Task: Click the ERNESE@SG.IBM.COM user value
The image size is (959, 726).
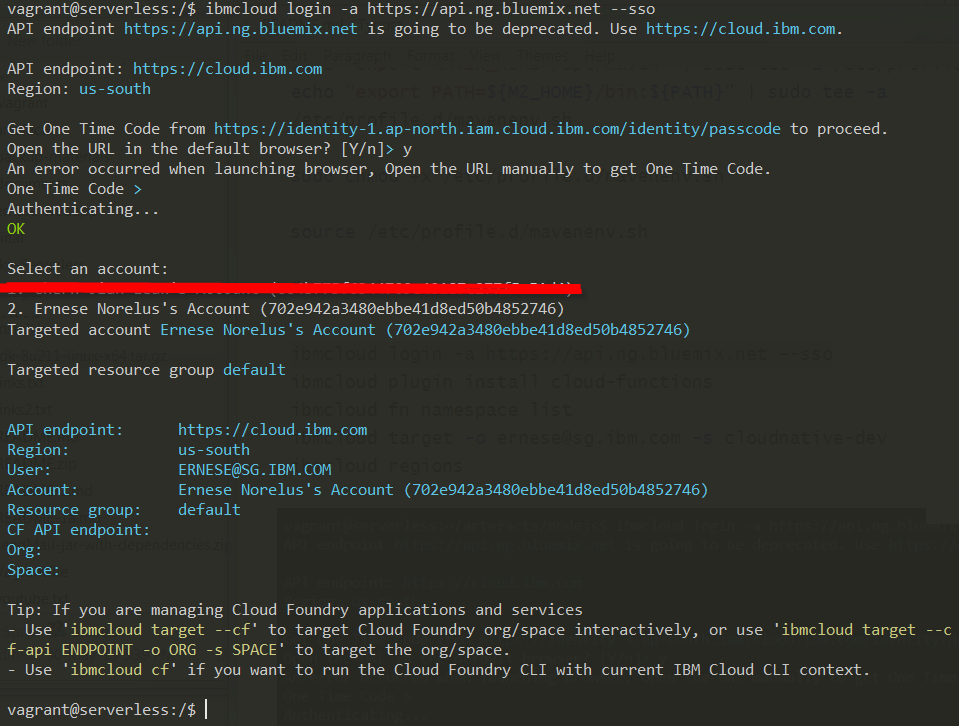Action: pyautogui.click(x=254, y=470)
